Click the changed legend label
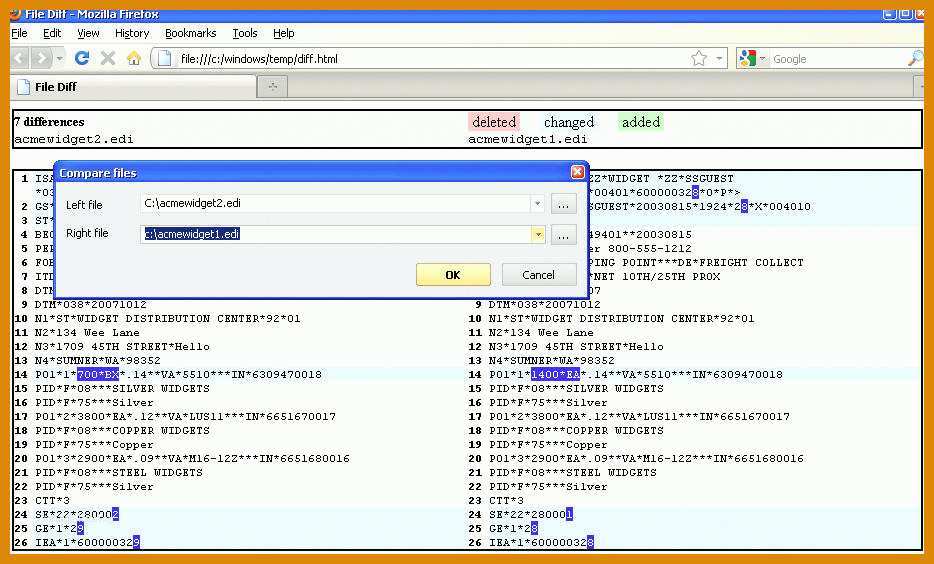The height and width of the screenshot is (564, 934). point(568,122)
